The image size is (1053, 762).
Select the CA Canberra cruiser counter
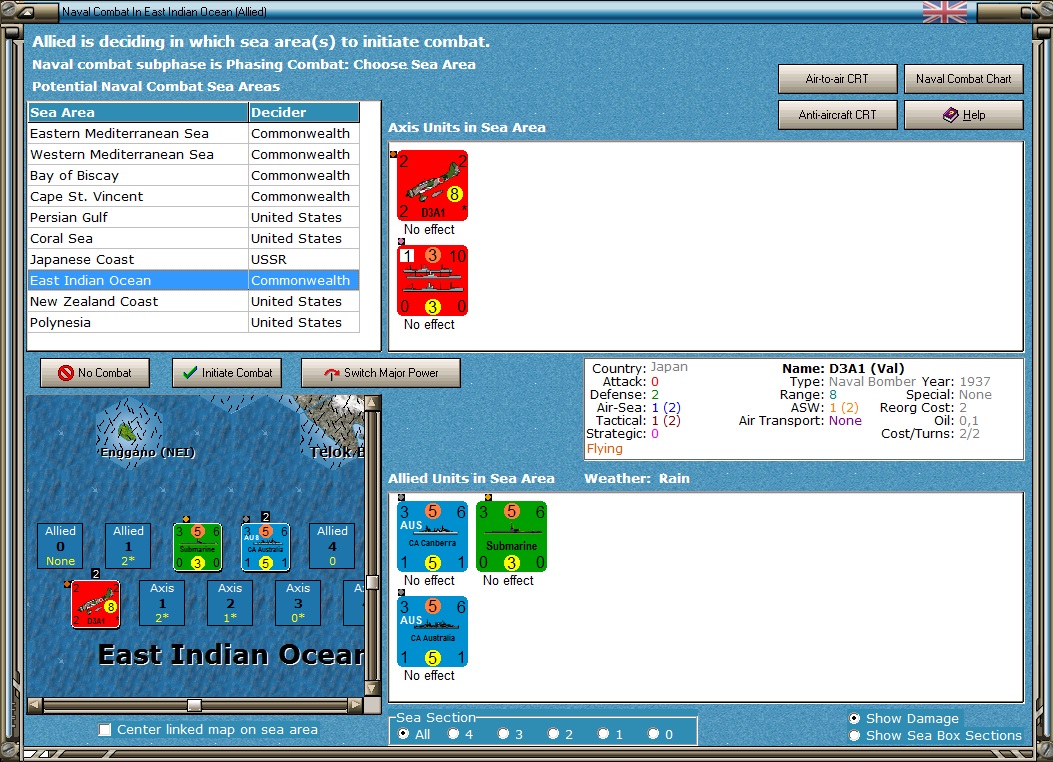click(x=432, y=536)
